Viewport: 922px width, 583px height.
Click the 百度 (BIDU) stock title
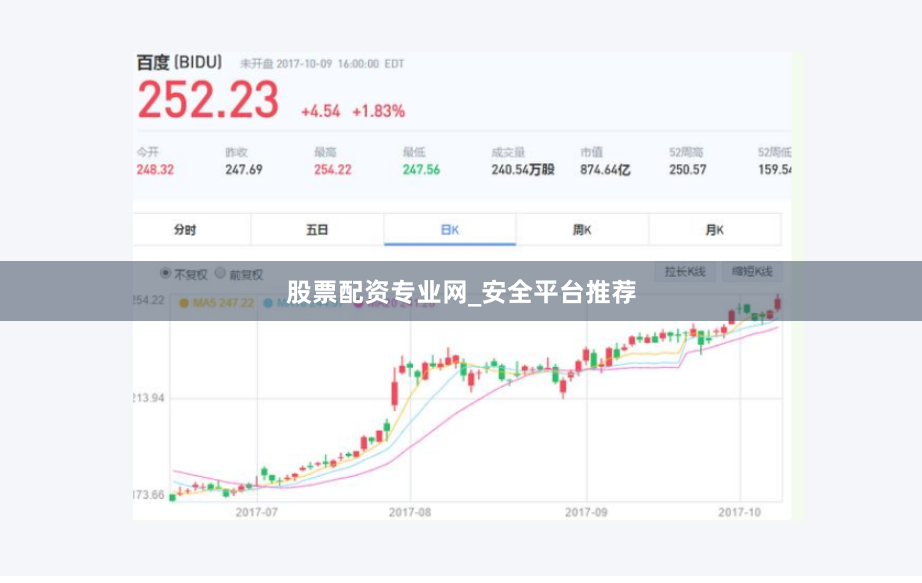(x=179, y=62)
